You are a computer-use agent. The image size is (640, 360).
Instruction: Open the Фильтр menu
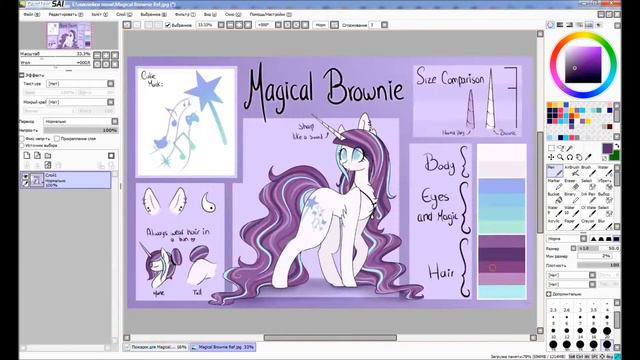pyautogui.click(x=185, y=14)
